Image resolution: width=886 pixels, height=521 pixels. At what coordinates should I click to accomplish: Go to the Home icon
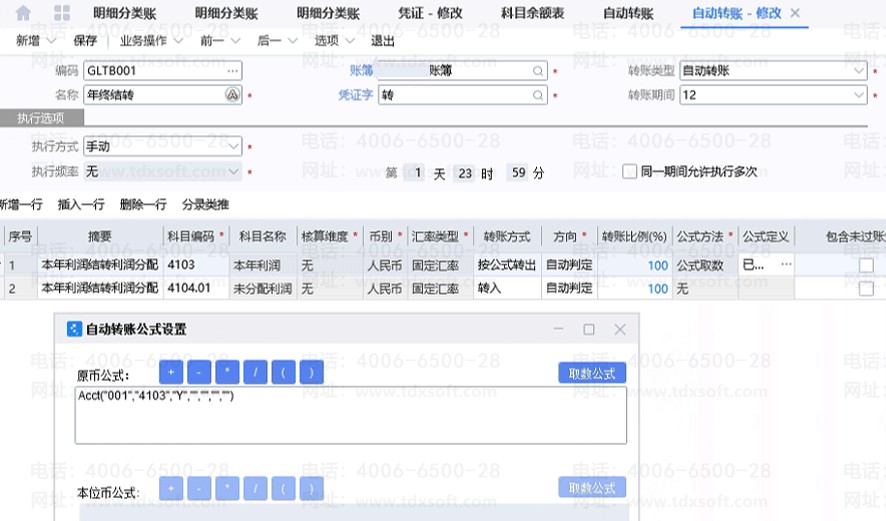tap(23, 13)
